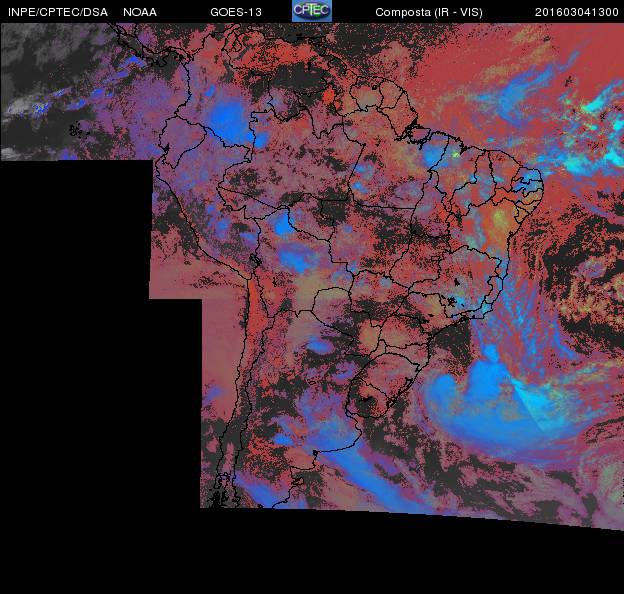Image resolution: width=624 pixels, height=594 pixels.
Task: Click the blue cloud mass over northwestern Amazon
Action: (x=228, y=117)
